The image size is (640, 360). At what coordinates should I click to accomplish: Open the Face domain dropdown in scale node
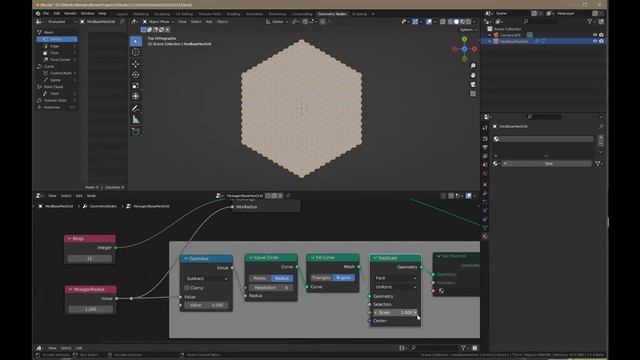click(x=396, y=278)
